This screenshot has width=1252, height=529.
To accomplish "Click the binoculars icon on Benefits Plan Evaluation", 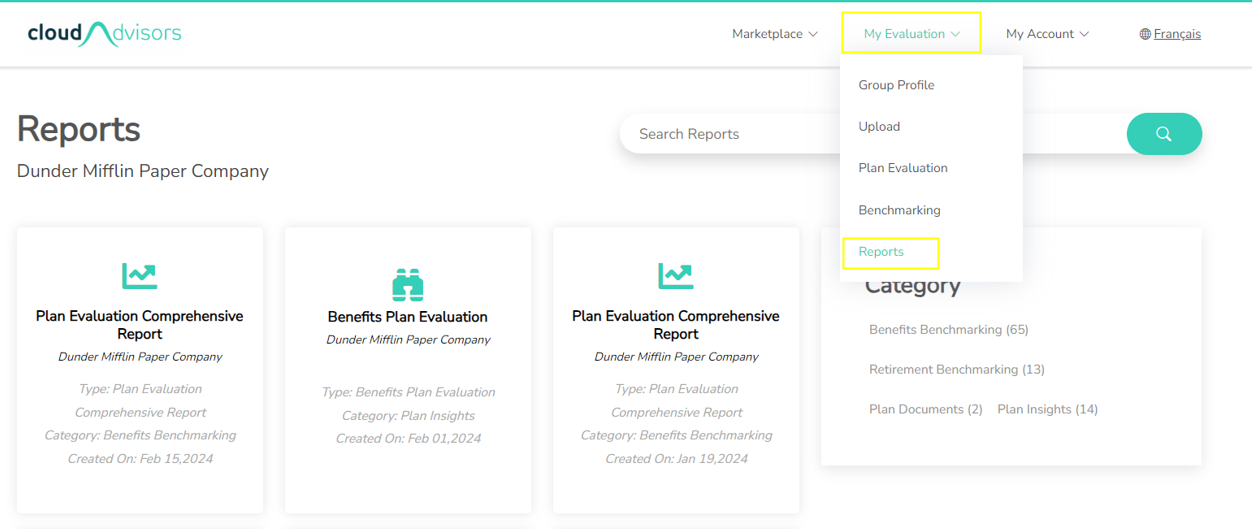I will click(x=408, y=285).
